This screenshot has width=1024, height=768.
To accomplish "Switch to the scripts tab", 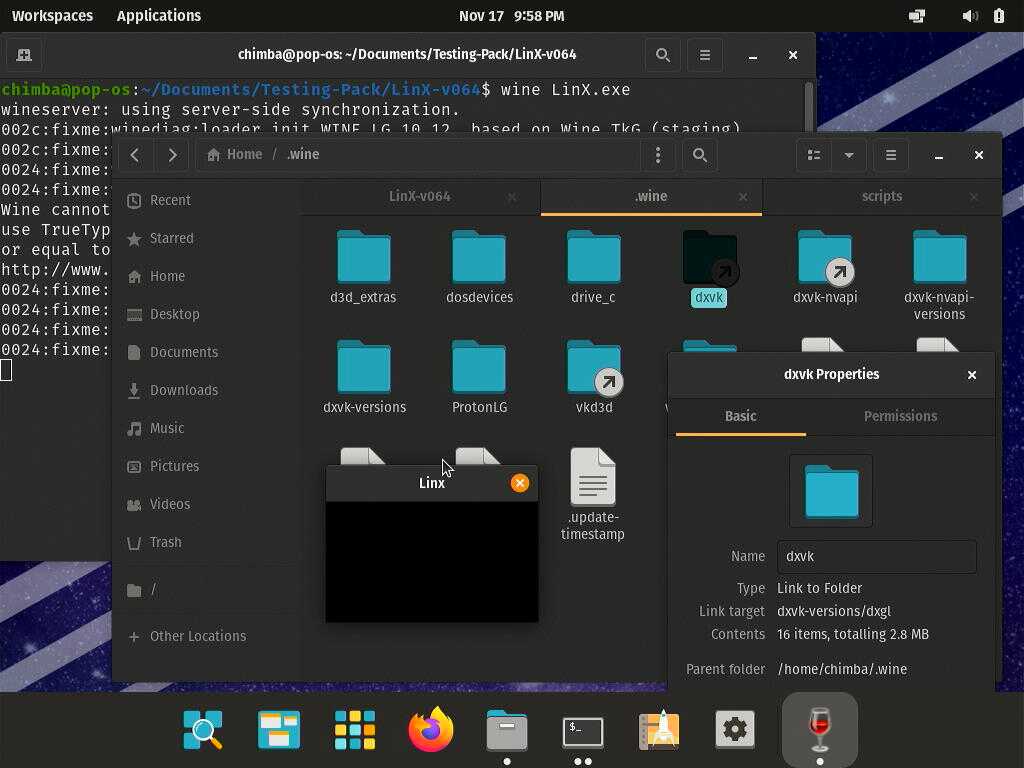I will point(881,197).
